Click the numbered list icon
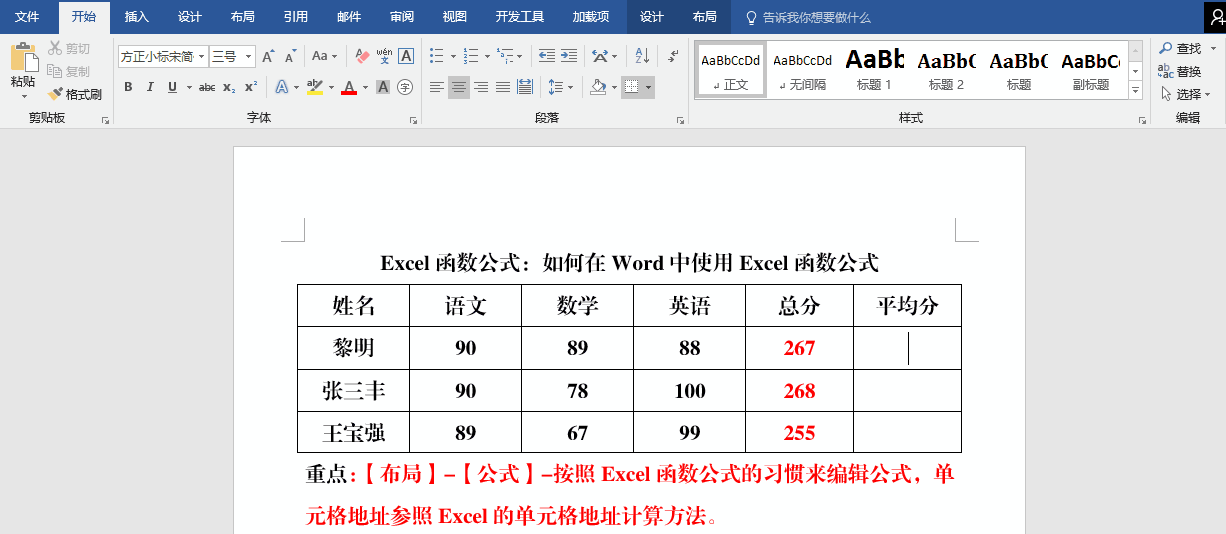The width and height of the screenshot is (1226, 534). [470, 57]
